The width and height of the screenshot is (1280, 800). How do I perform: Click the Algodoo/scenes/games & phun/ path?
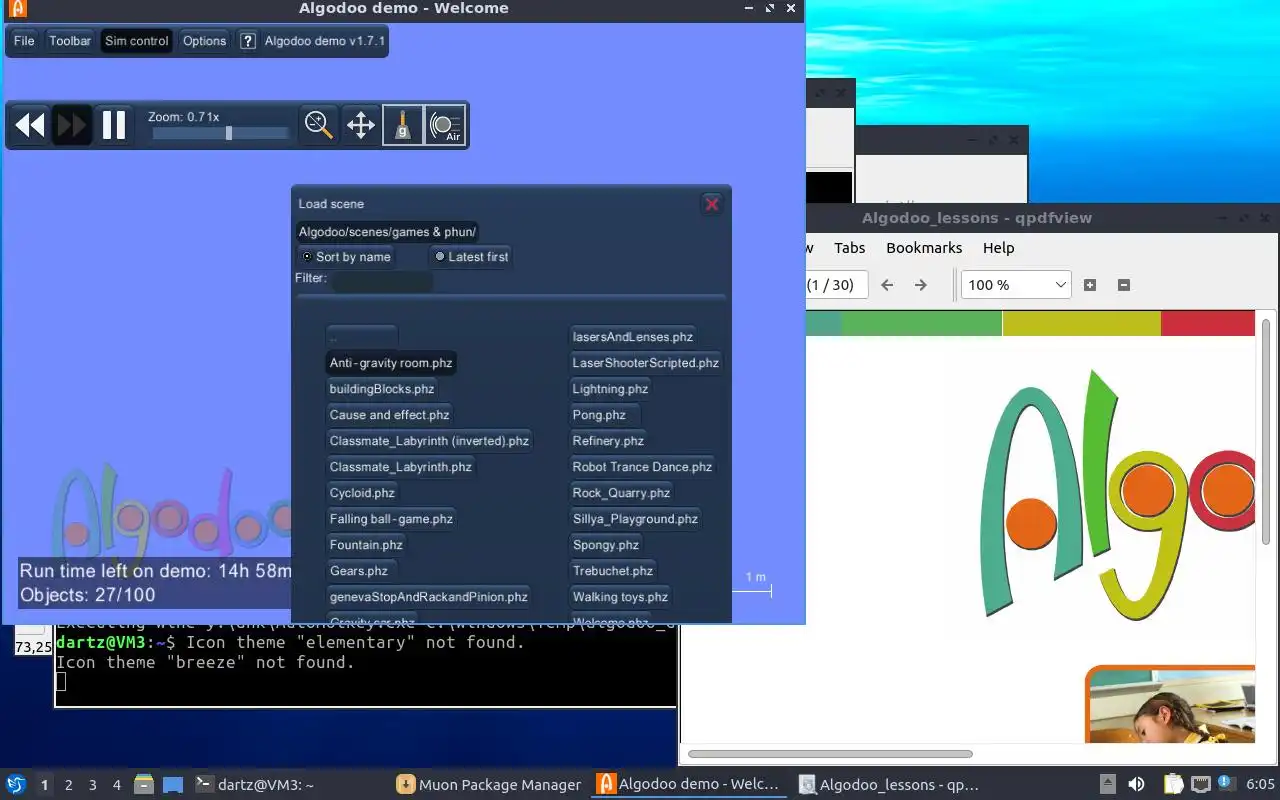tap(387, 232)
